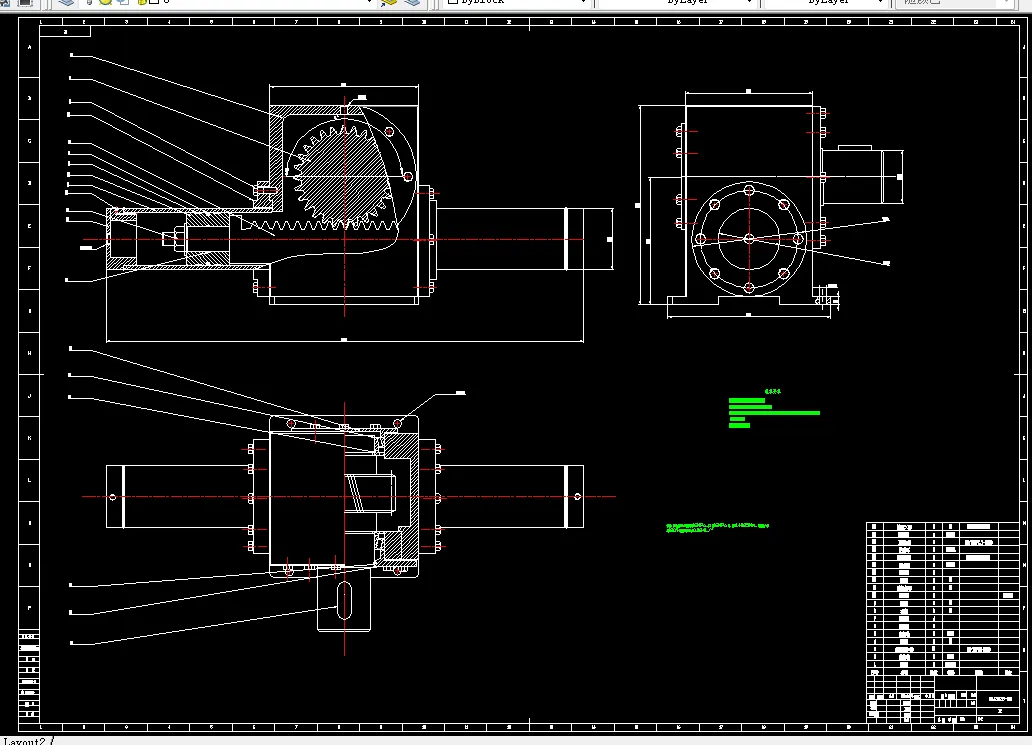The image size is (1032, 745).
Task: Open the ByLayer lineweight dropdown
Action: point(825,3)
